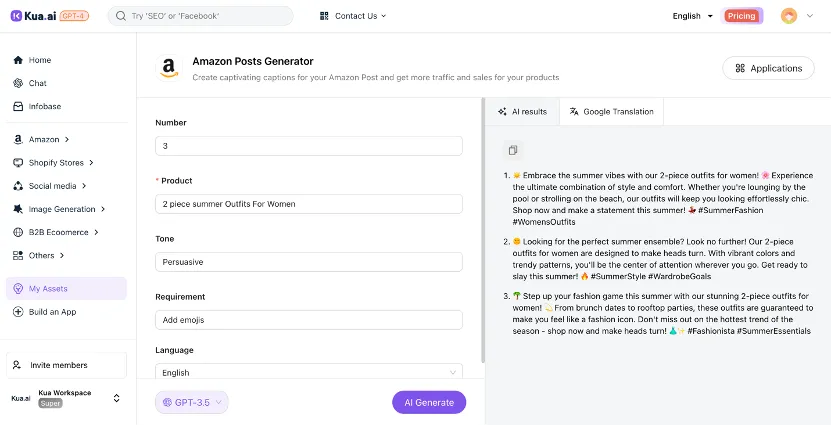Open the Contact Us dropdown

click(353, 16)
